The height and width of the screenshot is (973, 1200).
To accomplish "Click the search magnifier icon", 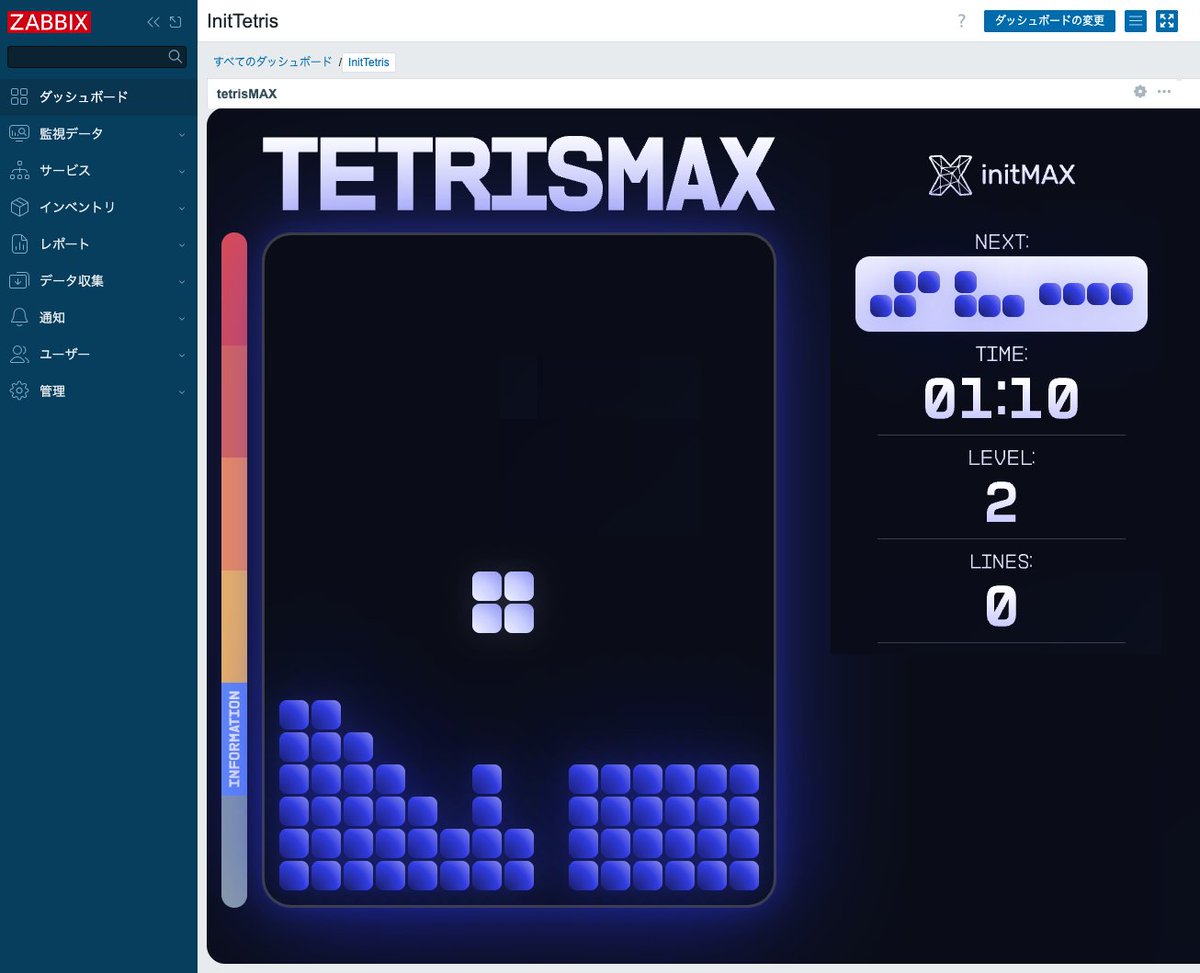I will (175, 56).
